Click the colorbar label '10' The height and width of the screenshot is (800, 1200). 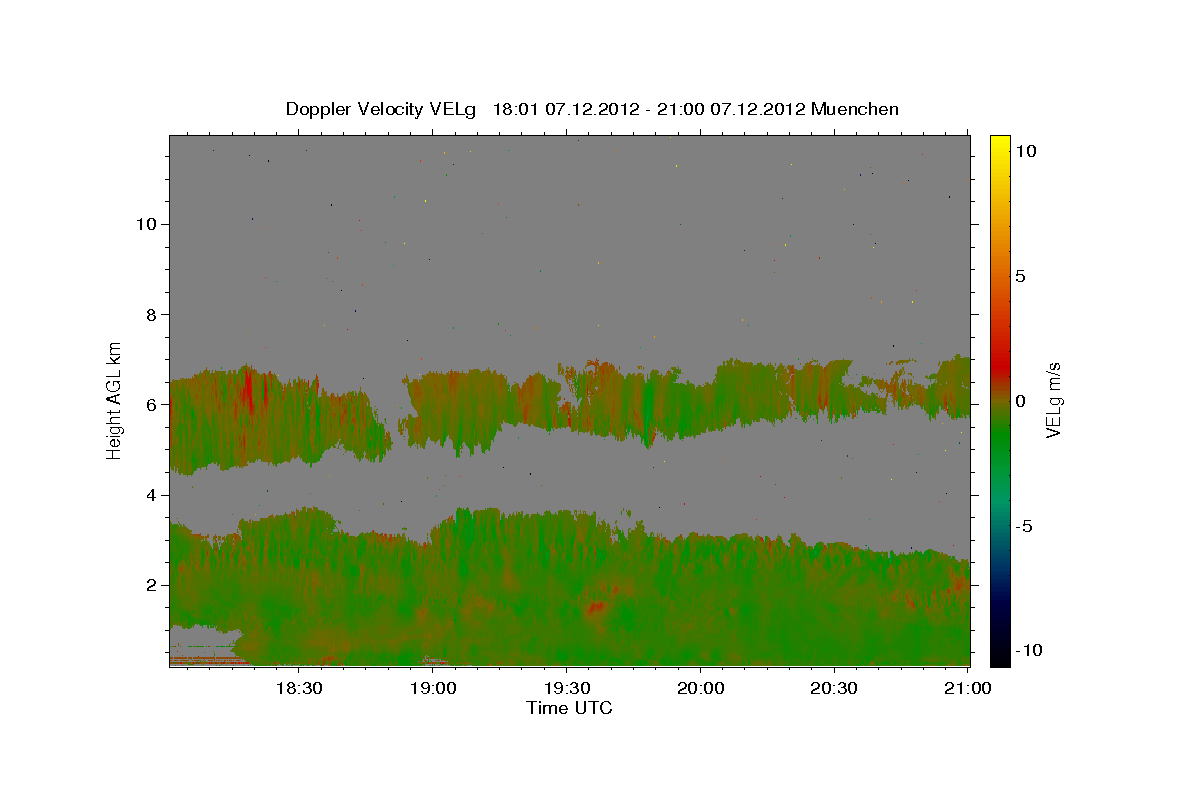click(x=1025, y=150)
